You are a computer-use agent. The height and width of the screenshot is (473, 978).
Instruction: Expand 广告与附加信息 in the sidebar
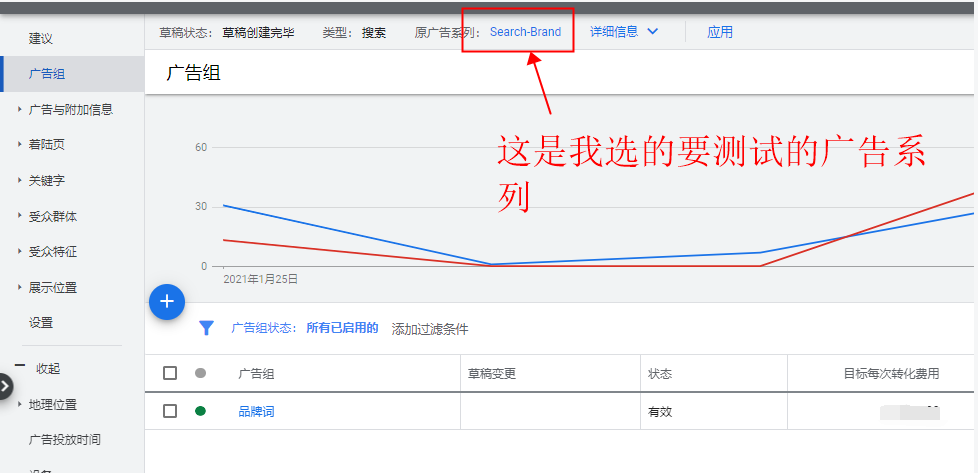(70, 110)
